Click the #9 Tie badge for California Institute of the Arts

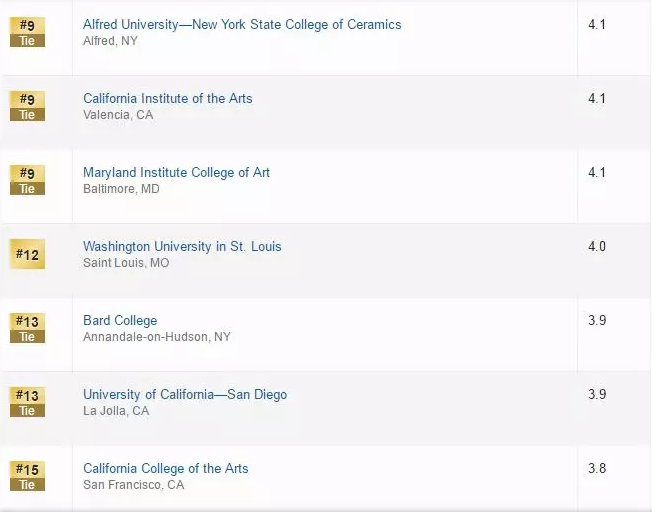(x=27, y=106)
